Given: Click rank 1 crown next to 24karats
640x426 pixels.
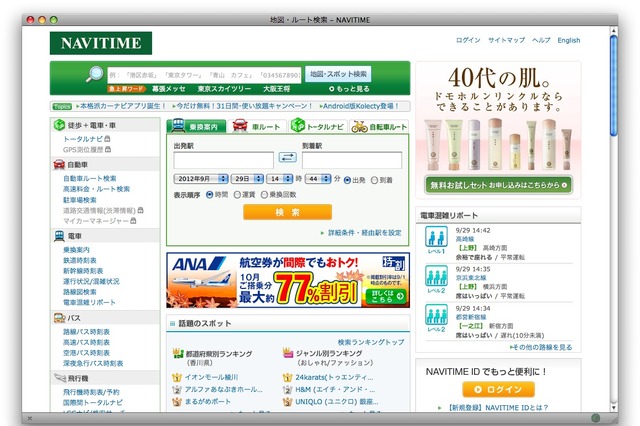Looking at the screenshot, I should (x=287, y=377).
